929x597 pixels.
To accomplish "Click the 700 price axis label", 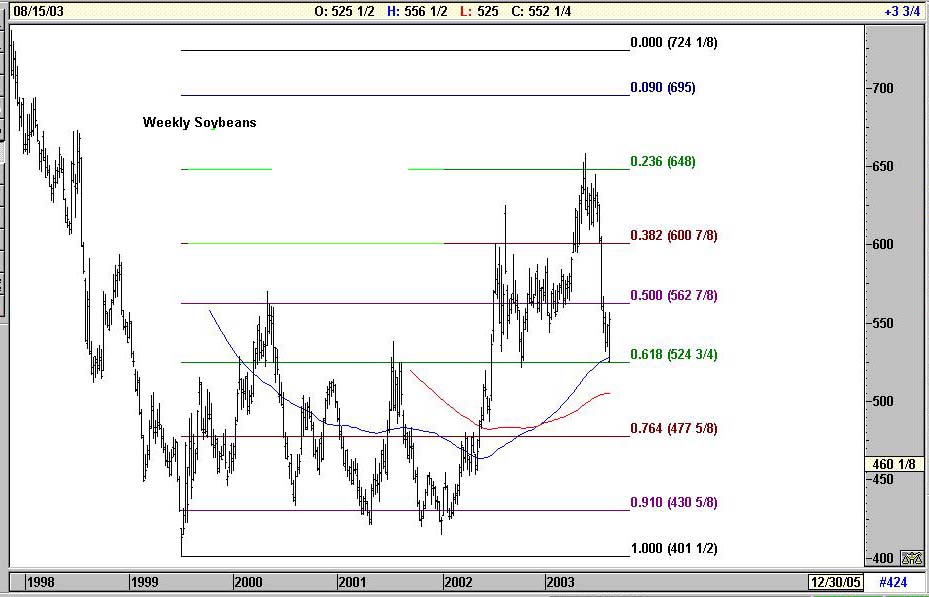I will [882, 88].
